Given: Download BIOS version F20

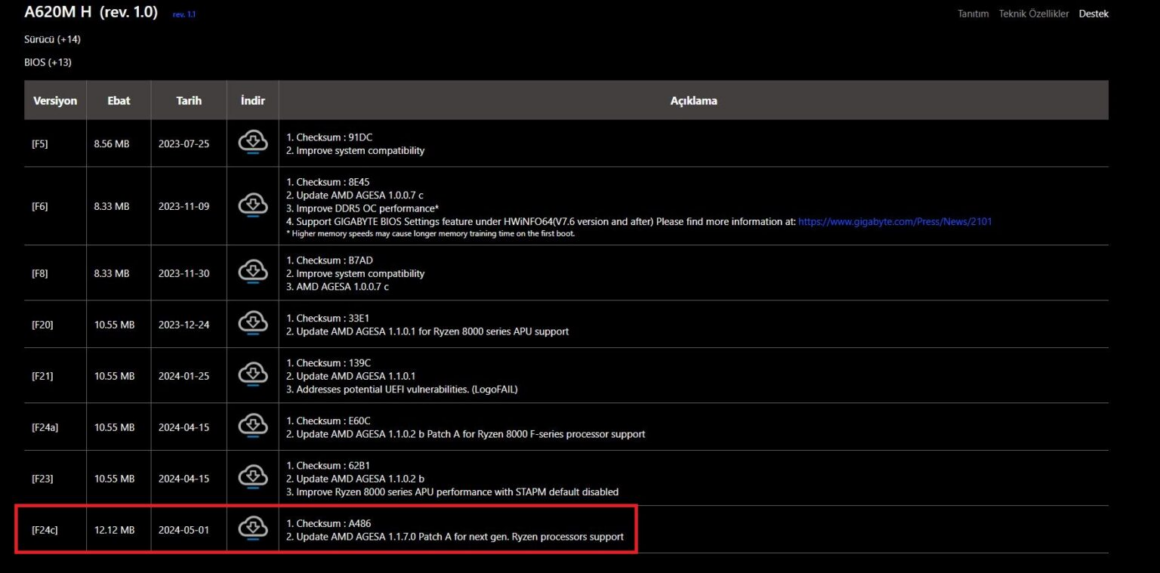Looking at the screenshot, I should click(x=253, y=324).
